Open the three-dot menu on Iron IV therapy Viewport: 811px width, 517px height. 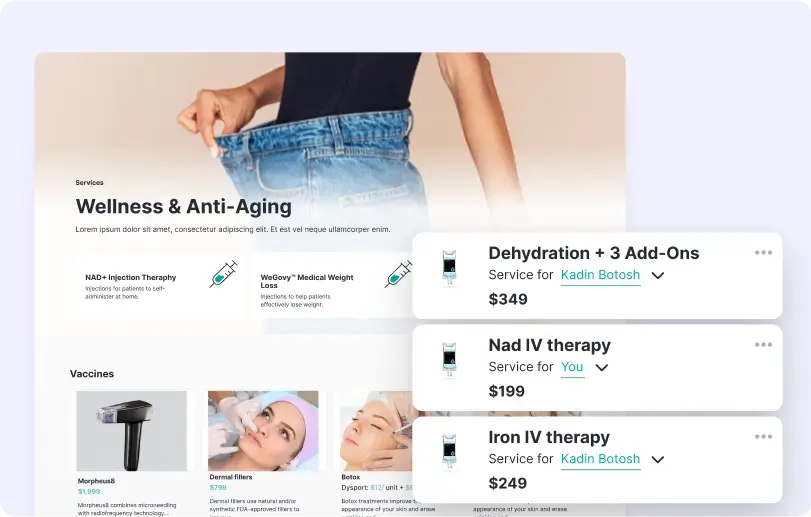click(763, 437)
